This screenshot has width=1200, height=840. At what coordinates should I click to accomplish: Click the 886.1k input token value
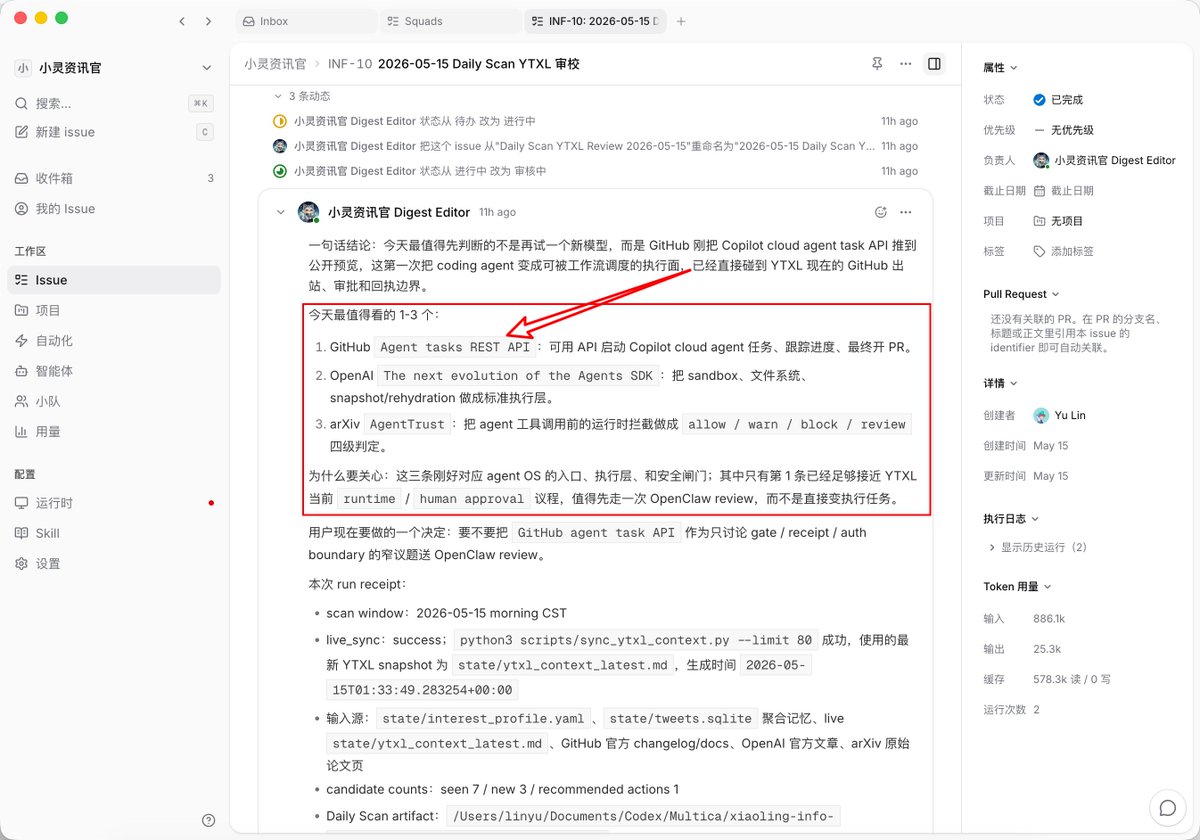pos(1049,619)
